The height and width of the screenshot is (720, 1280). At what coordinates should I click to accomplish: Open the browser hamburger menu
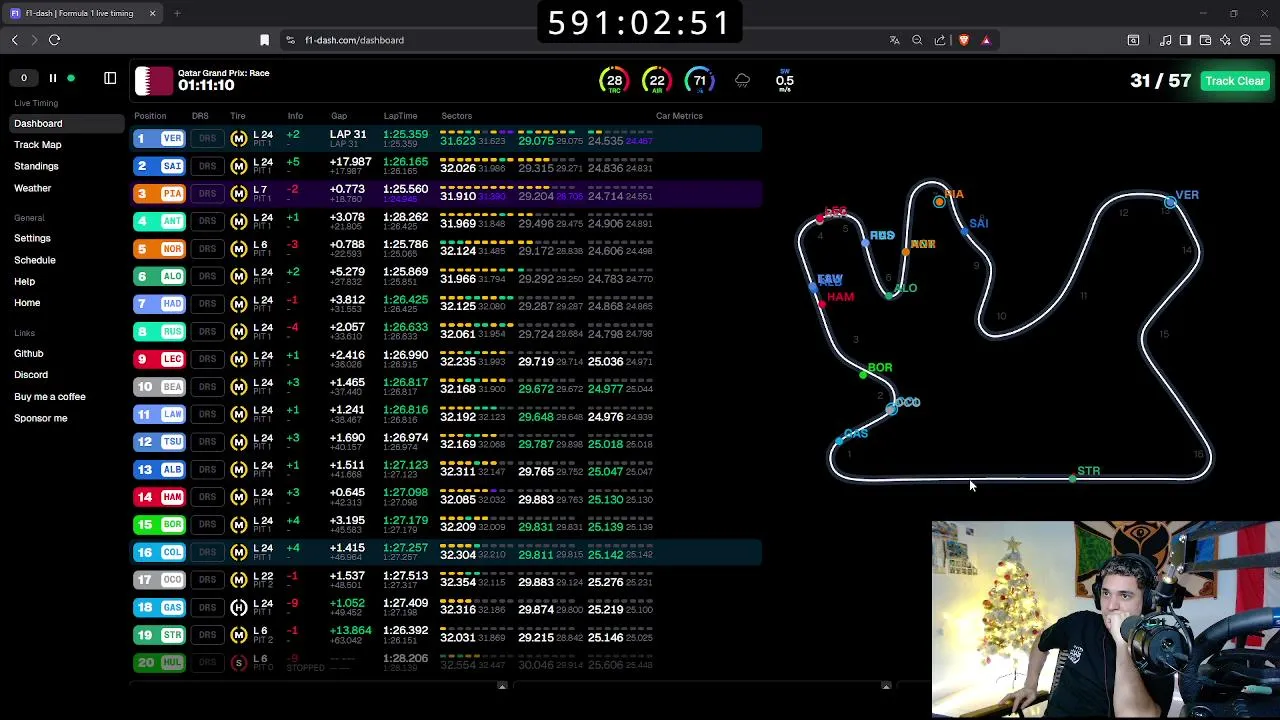pos(1265,40)
